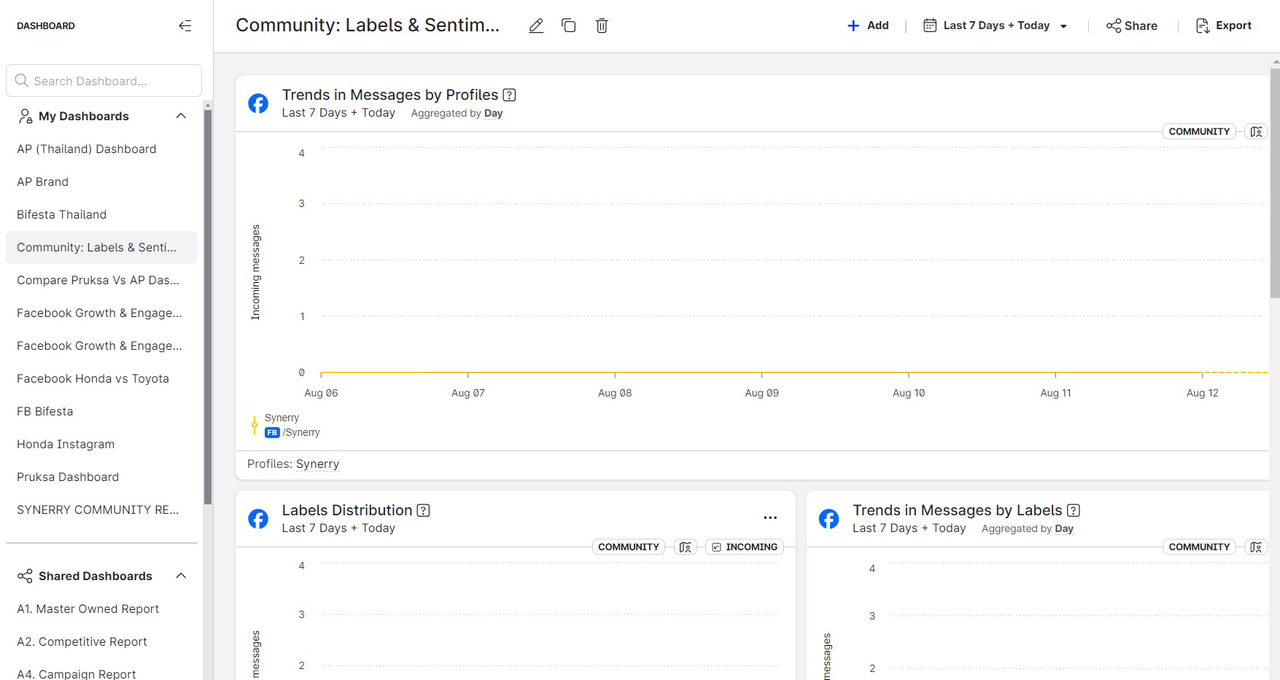This screenshot has height=680, width=1280.
Task: Delete dashboard with the trash icon
Action: click(x=602, y=26)
